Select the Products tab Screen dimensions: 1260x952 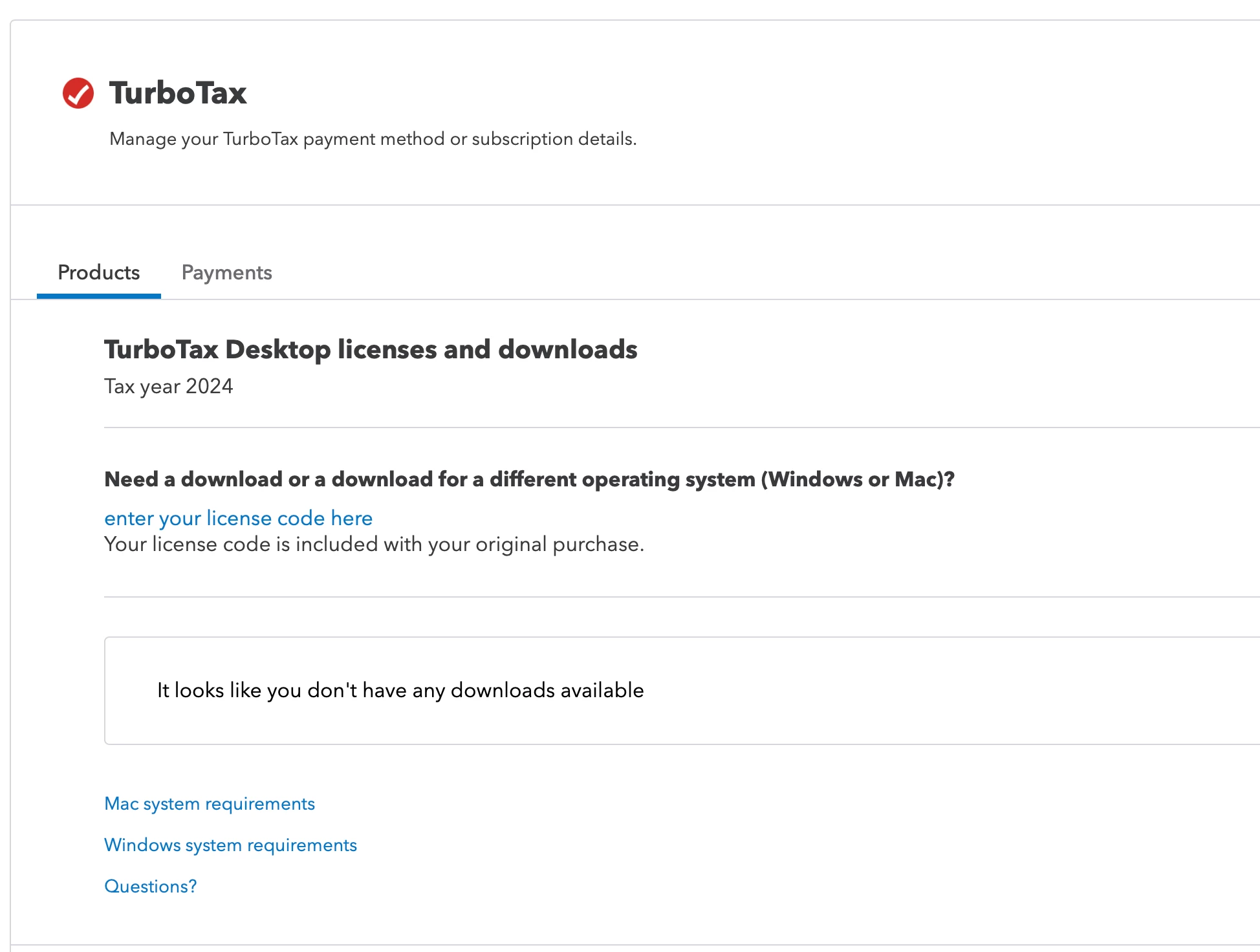(x=98, y=273)
